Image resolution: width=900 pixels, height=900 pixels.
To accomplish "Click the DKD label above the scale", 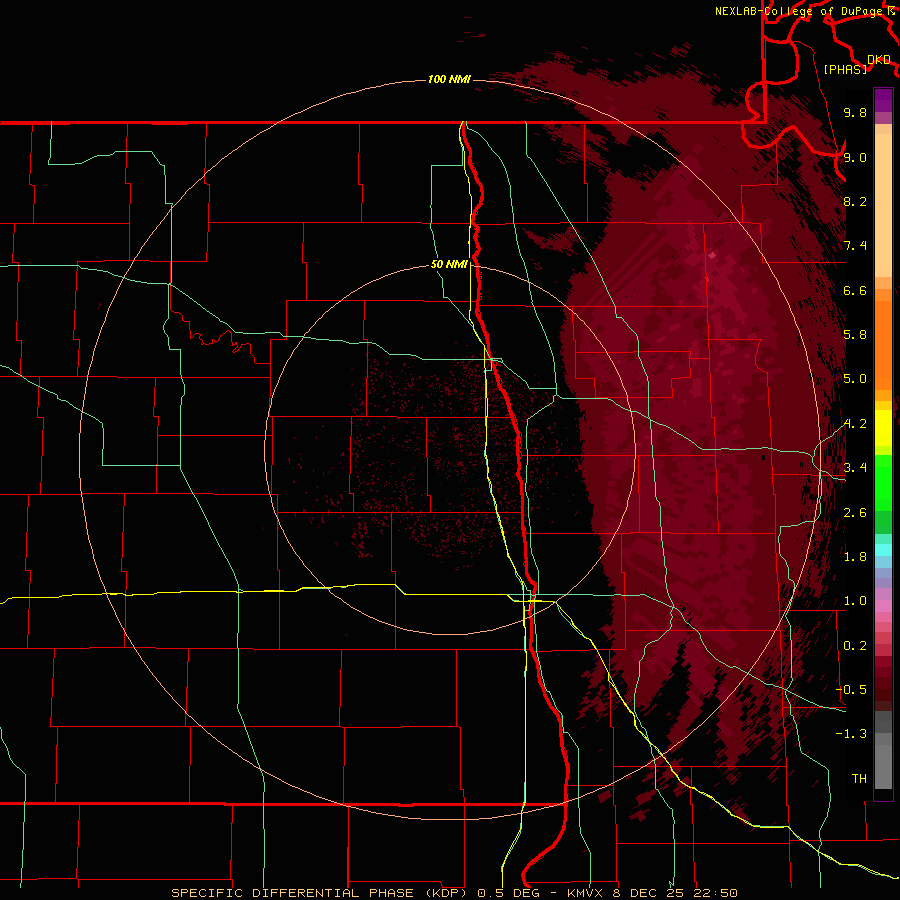I will click(879, 60).
